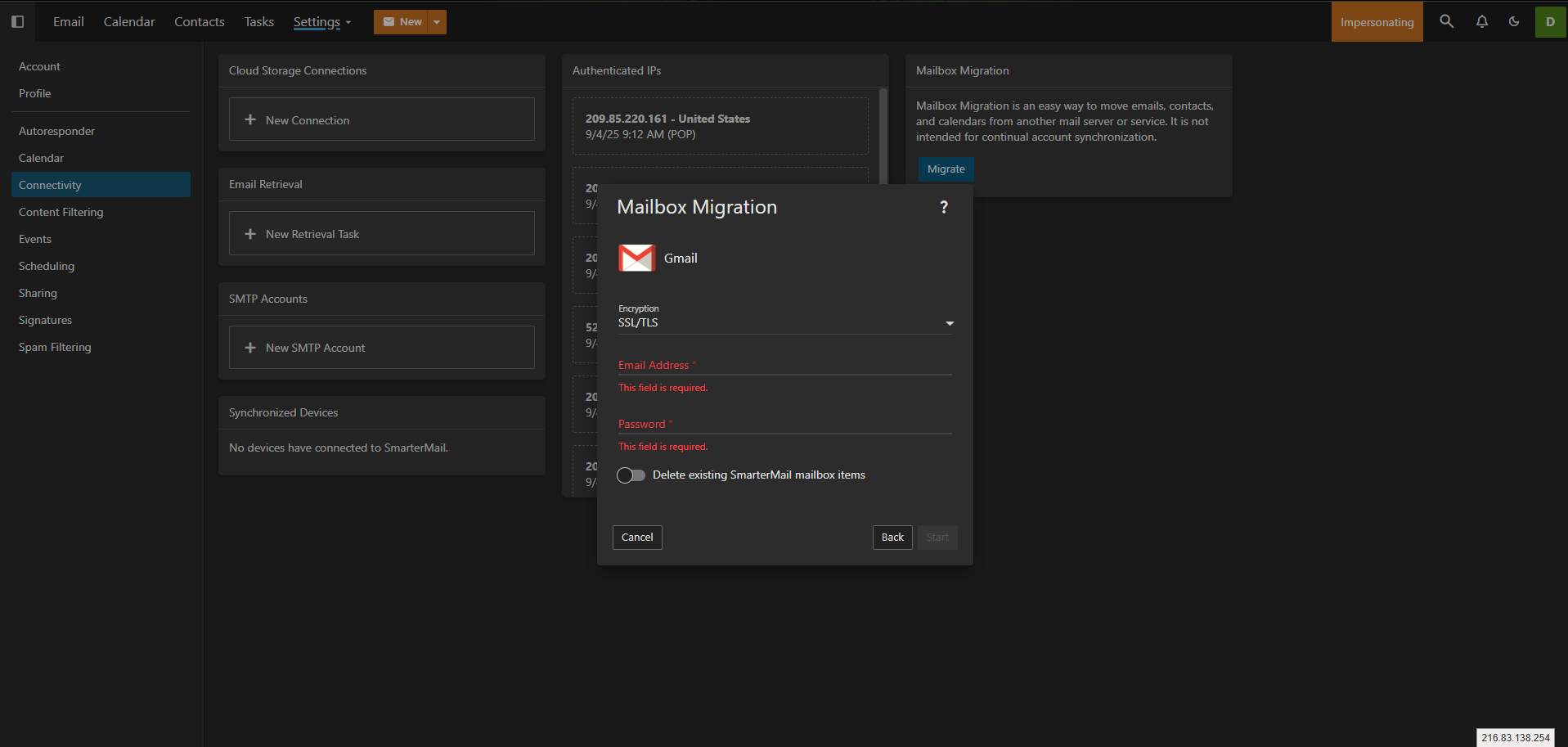This screenshot has height=747, width=1568.
Task: Expand the Settings menu in top bar
Action: point(321,22)
